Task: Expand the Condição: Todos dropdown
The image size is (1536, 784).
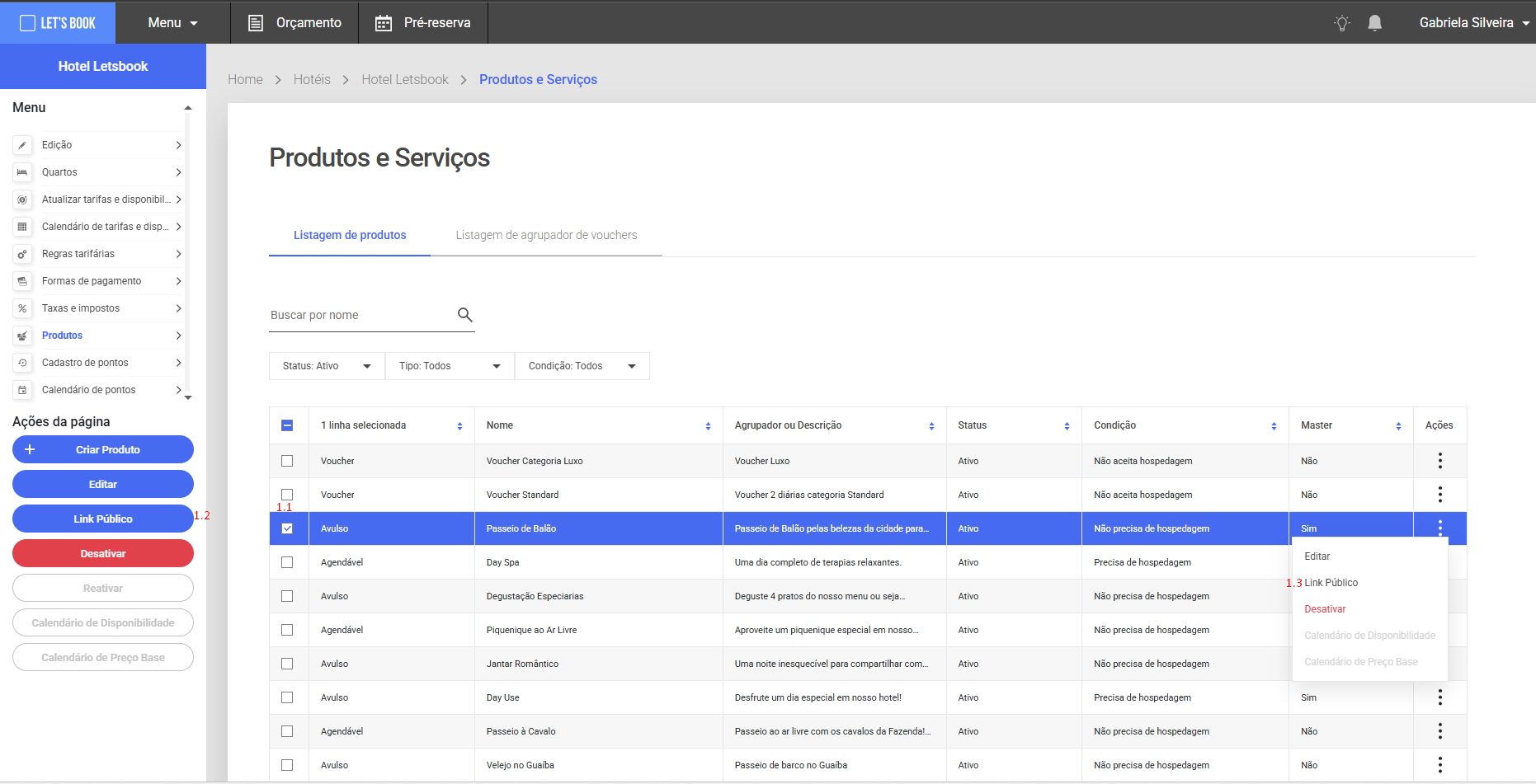Action: (x=582, y=366)
